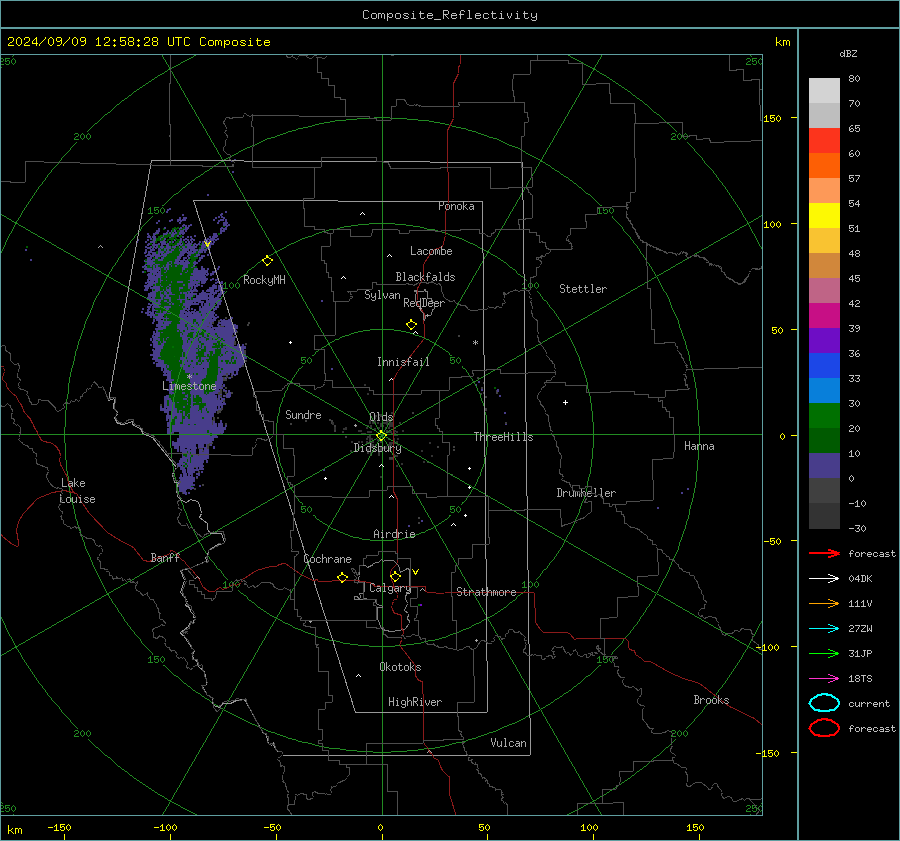Select the orange 111V arrow icon

pyautogui.click(x=824, y=603)
